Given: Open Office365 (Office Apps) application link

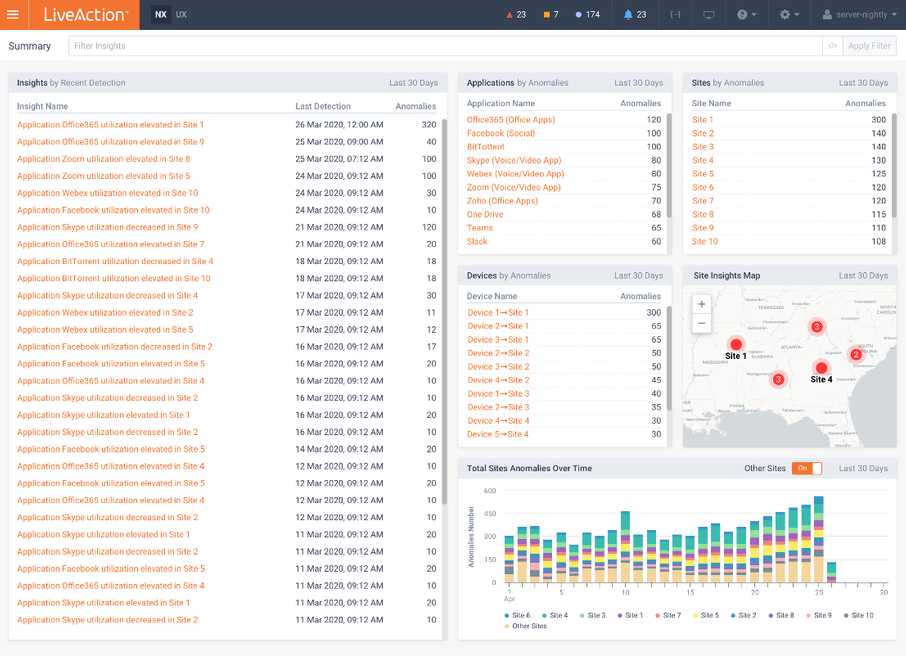Looking at the screenshot, I should (x=511, y=120).
